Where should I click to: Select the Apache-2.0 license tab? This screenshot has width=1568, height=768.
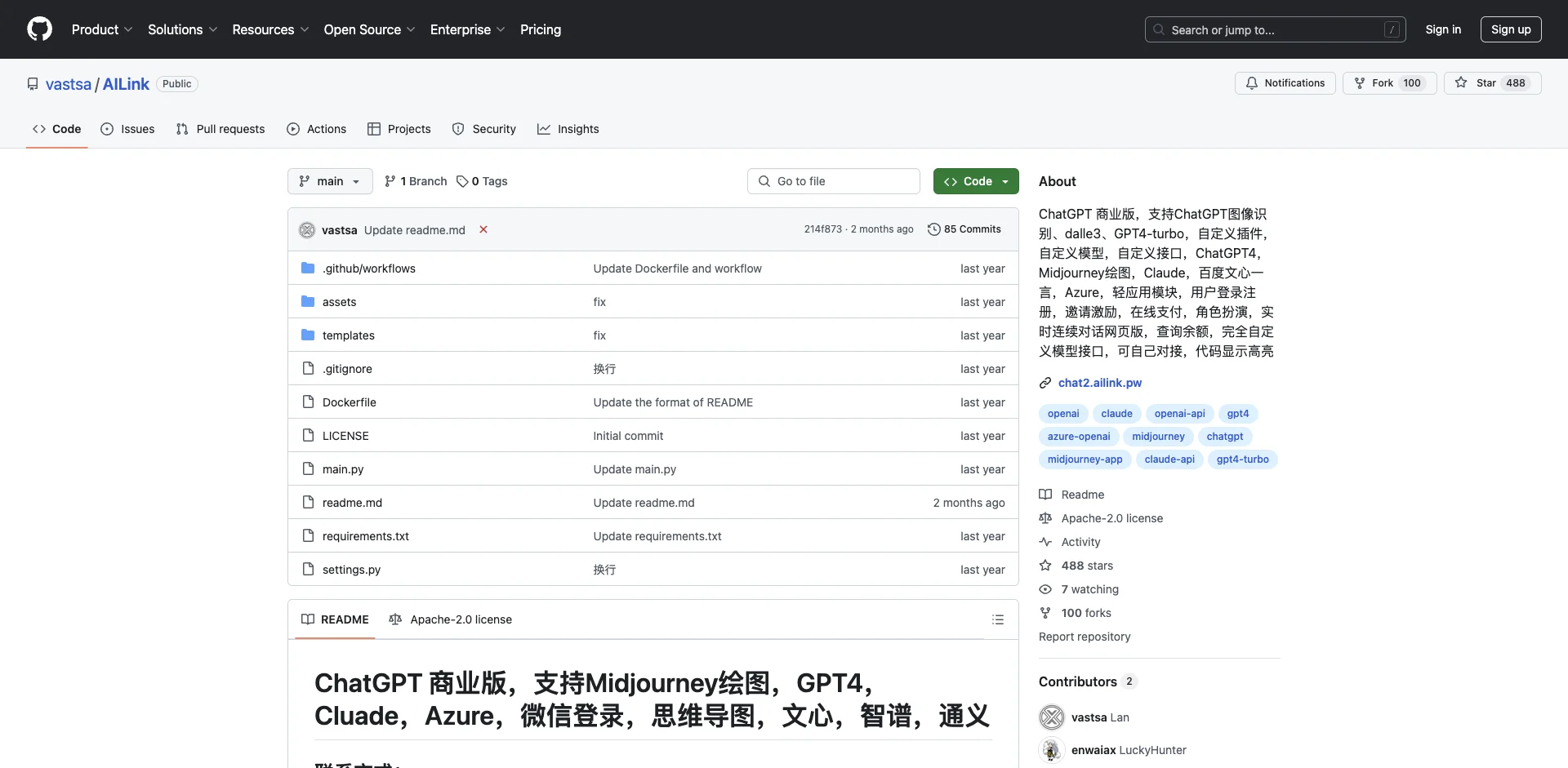coord(451,619)
